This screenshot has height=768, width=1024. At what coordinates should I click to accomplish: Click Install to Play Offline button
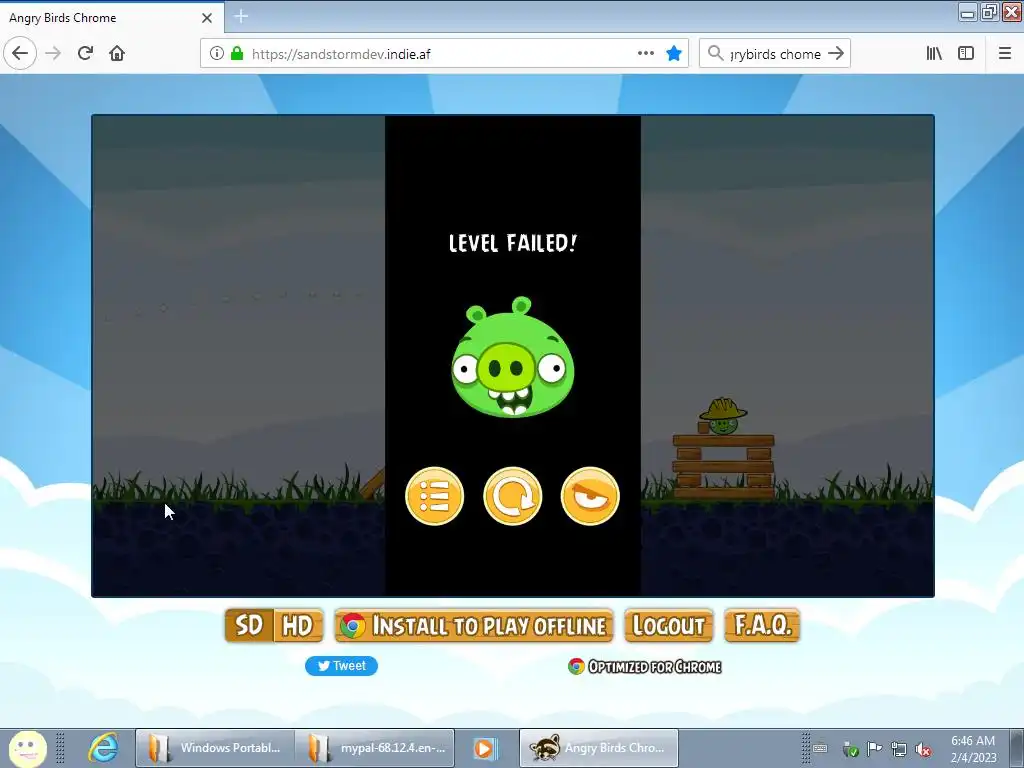474,626
